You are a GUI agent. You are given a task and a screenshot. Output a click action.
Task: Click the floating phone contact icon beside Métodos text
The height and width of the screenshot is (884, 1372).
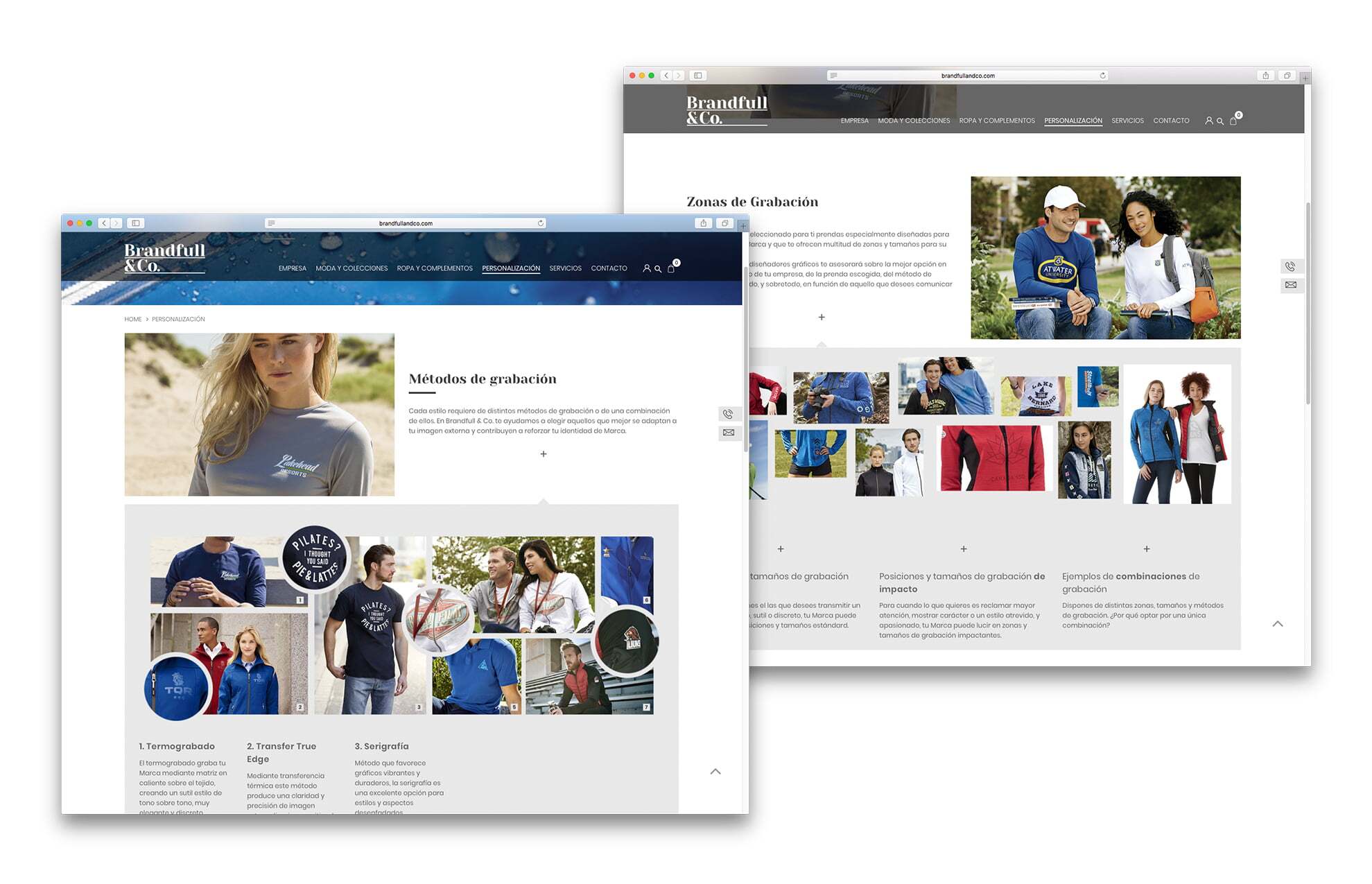(x=729, y=414)
